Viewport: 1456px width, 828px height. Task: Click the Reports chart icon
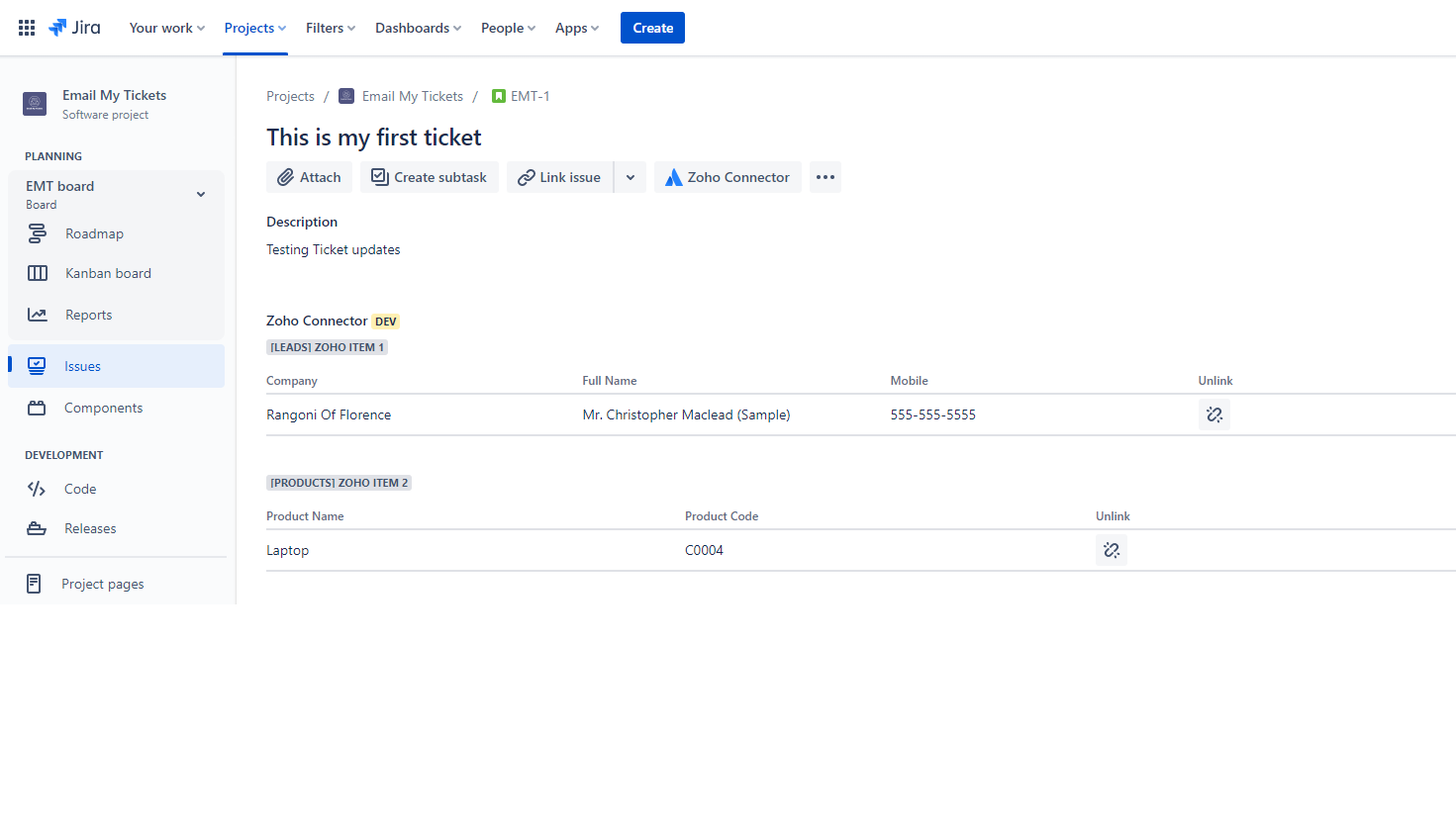[38, 315]
